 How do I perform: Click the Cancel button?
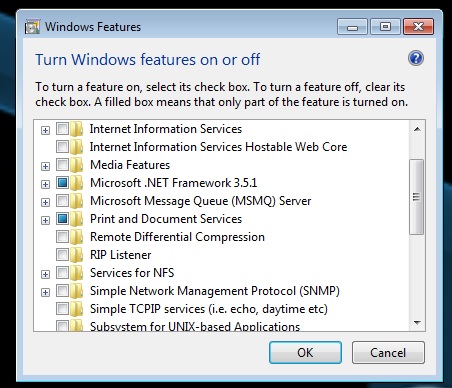(388, 352)
